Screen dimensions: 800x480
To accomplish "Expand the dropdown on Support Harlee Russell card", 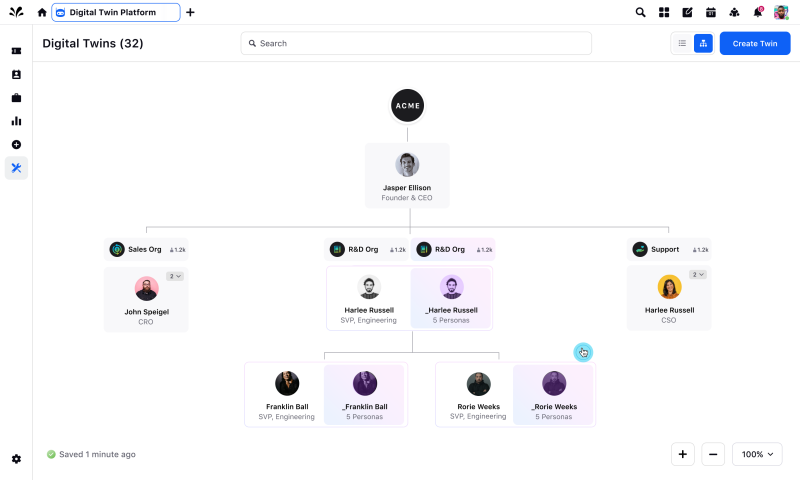I will pyautogui.click(x=698, y=275).
